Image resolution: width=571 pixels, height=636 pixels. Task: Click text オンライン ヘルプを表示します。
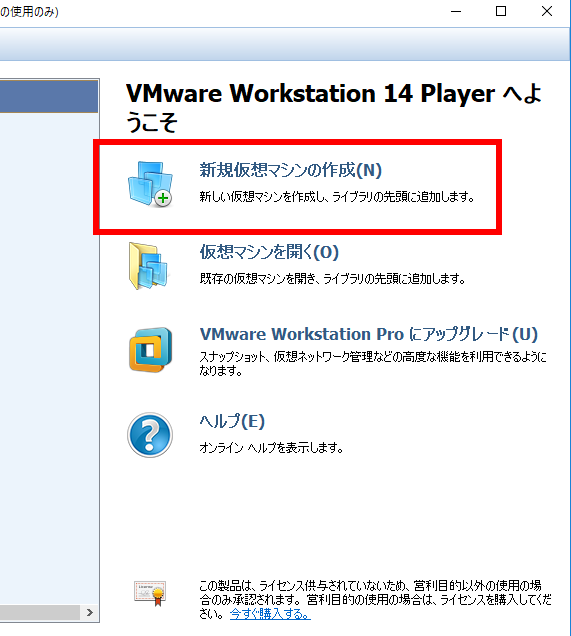point(271,448)
